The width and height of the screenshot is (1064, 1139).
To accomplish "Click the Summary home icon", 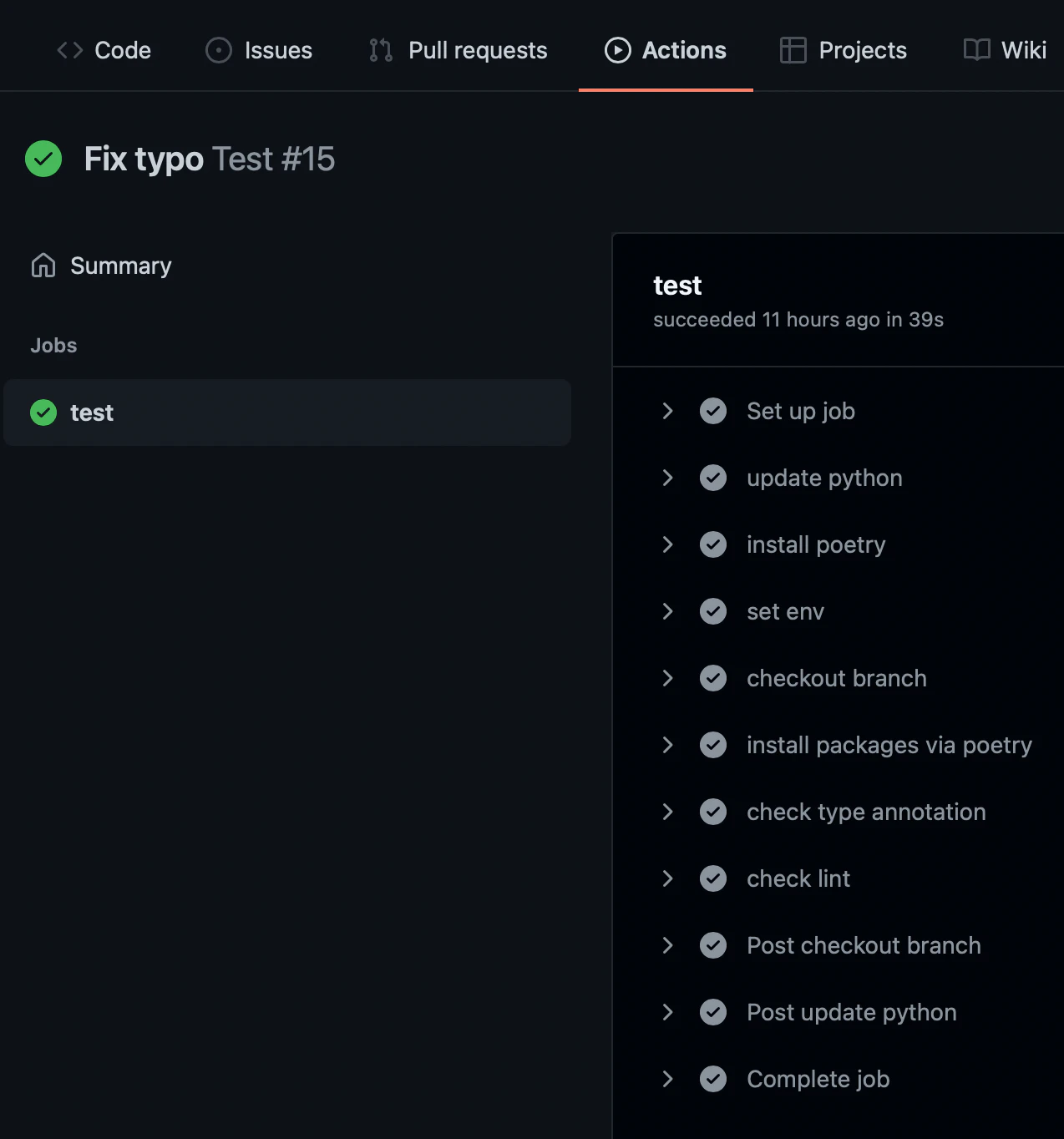I will pyautogui.click(x=43, y=266).
